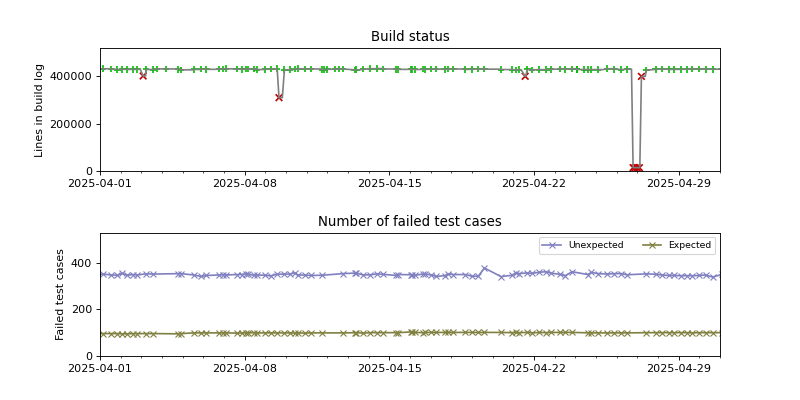Click the red failure marker near 2025-04-10
The height and width of the screenshot is (400, 800).
click(279, 97)
